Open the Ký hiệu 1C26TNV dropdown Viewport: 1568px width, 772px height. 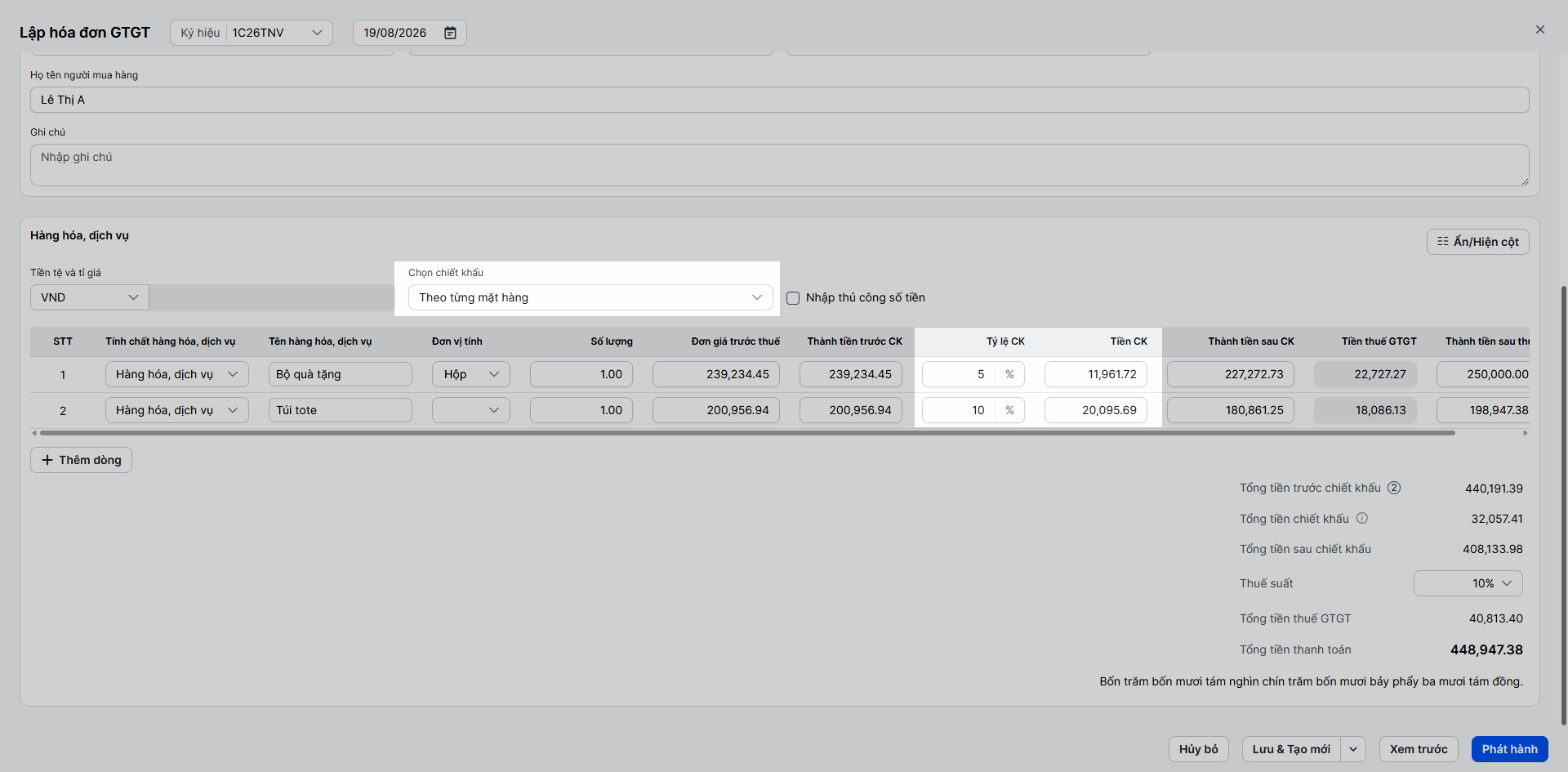click(x=252, y=33)
